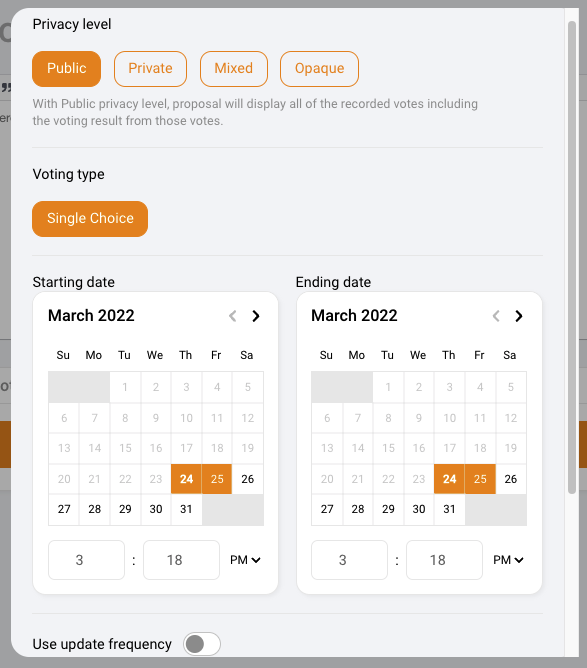Choose the Public privacy level

[x=66, y=69]
